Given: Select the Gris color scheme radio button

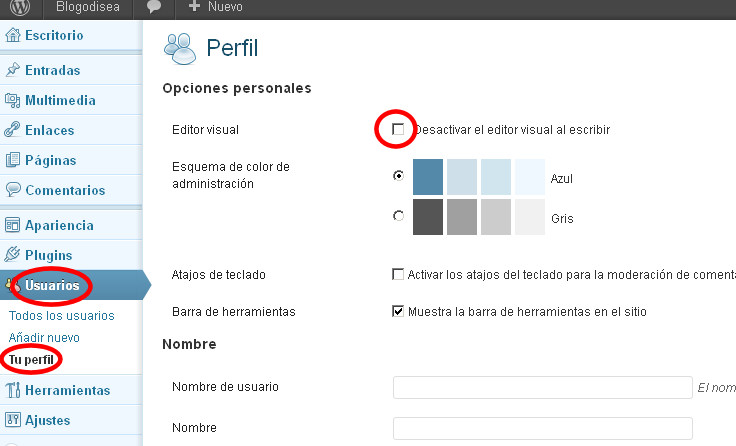Looking at the screenshot, I should pos(399,215).
